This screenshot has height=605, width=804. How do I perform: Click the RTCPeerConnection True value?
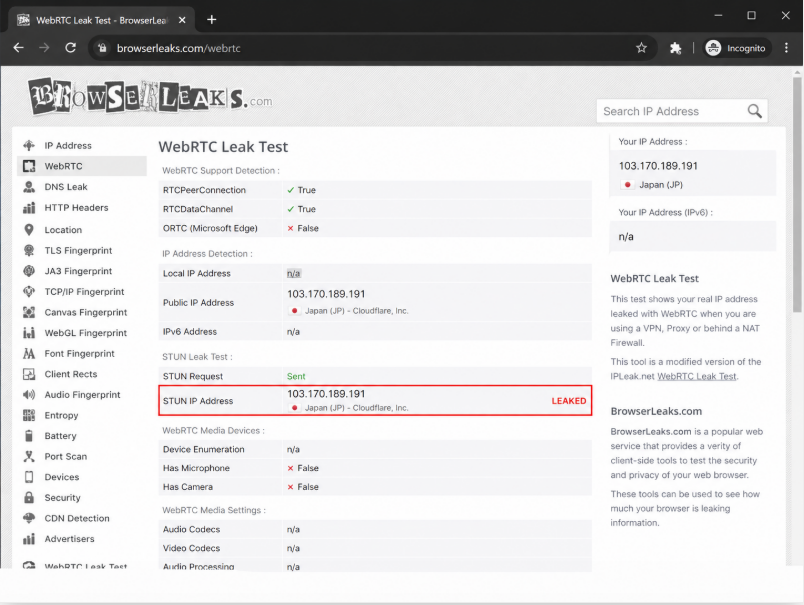click(302, 190)
